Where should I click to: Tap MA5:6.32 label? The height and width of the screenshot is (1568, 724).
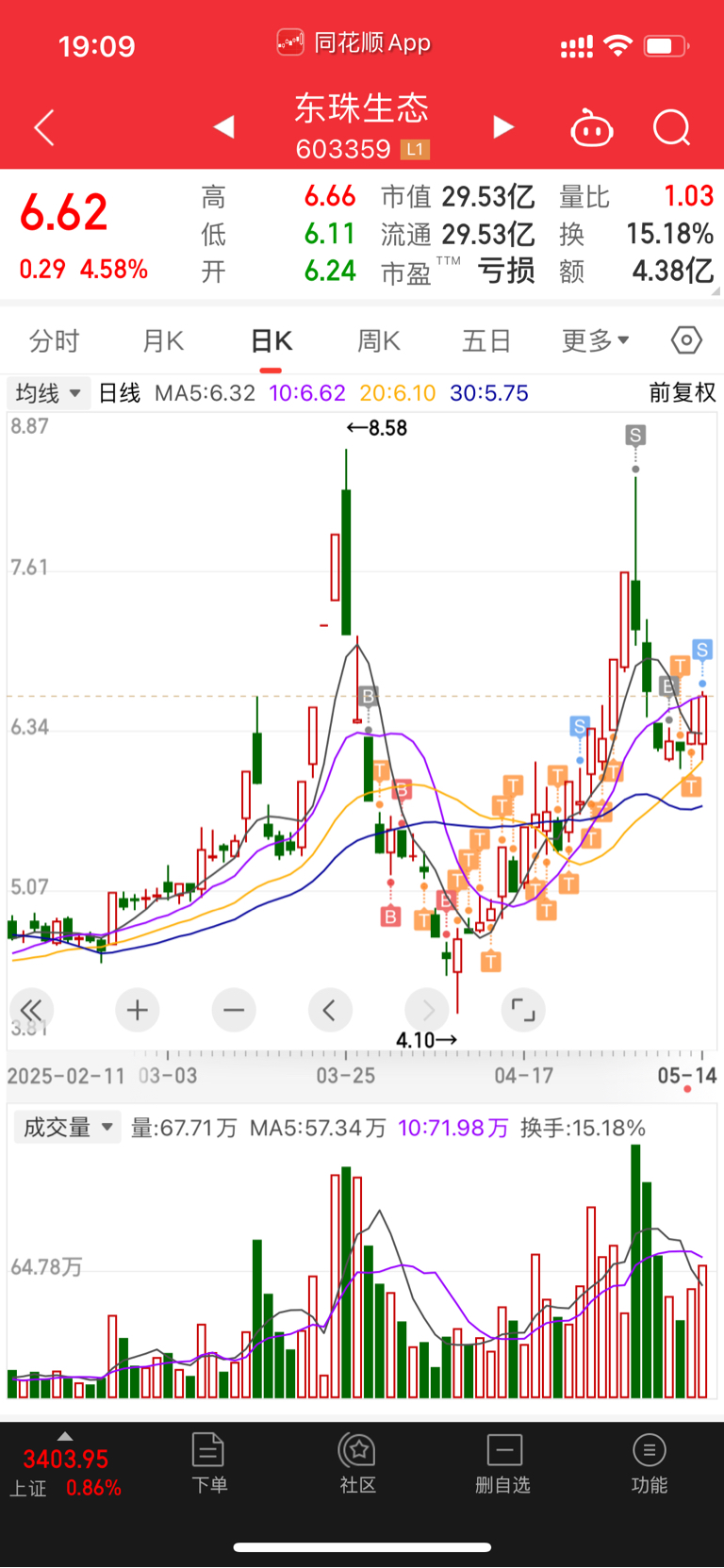point(206,392)
